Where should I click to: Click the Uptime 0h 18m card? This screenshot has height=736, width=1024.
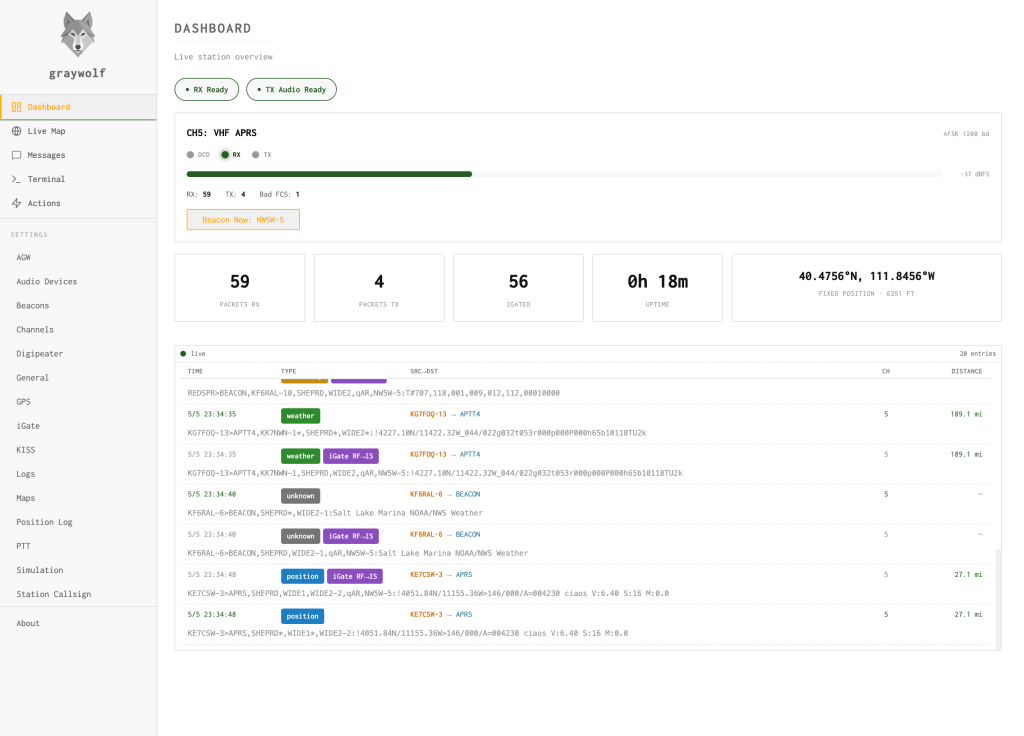point(658,288)
